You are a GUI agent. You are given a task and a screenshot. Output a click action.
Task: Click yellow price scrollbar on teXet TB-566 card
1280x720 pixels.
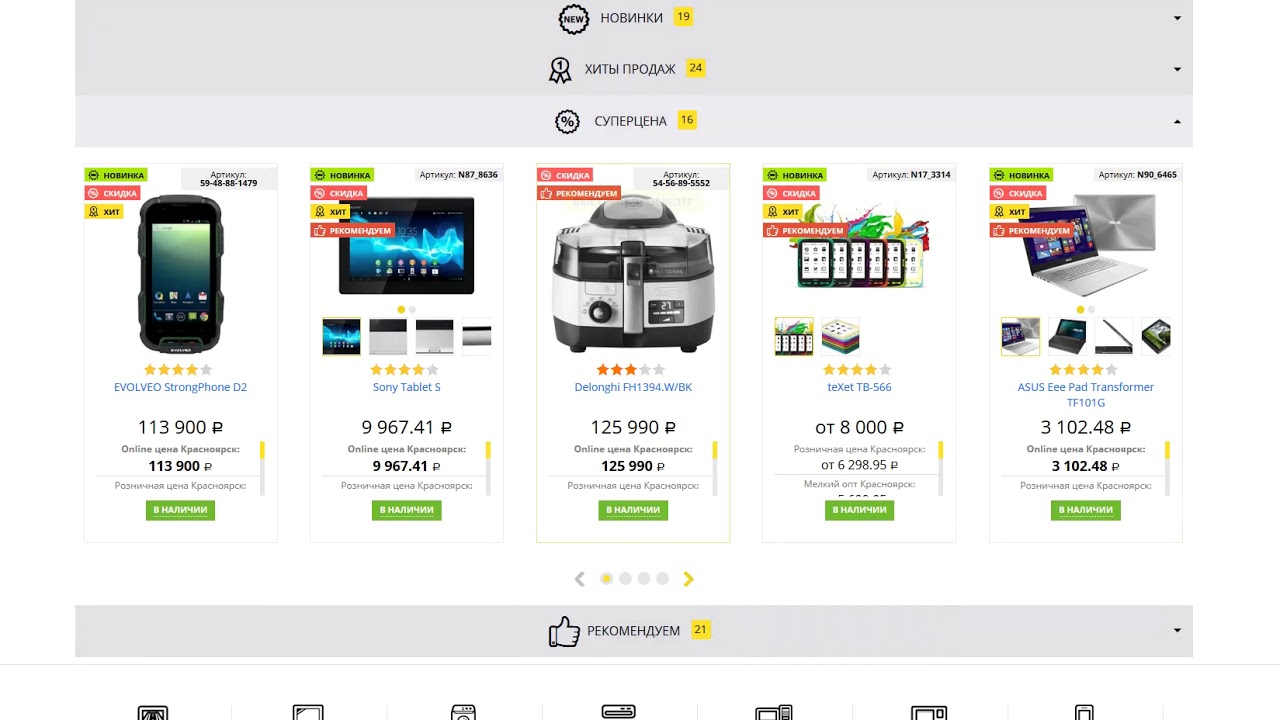[x=941, y=451]
